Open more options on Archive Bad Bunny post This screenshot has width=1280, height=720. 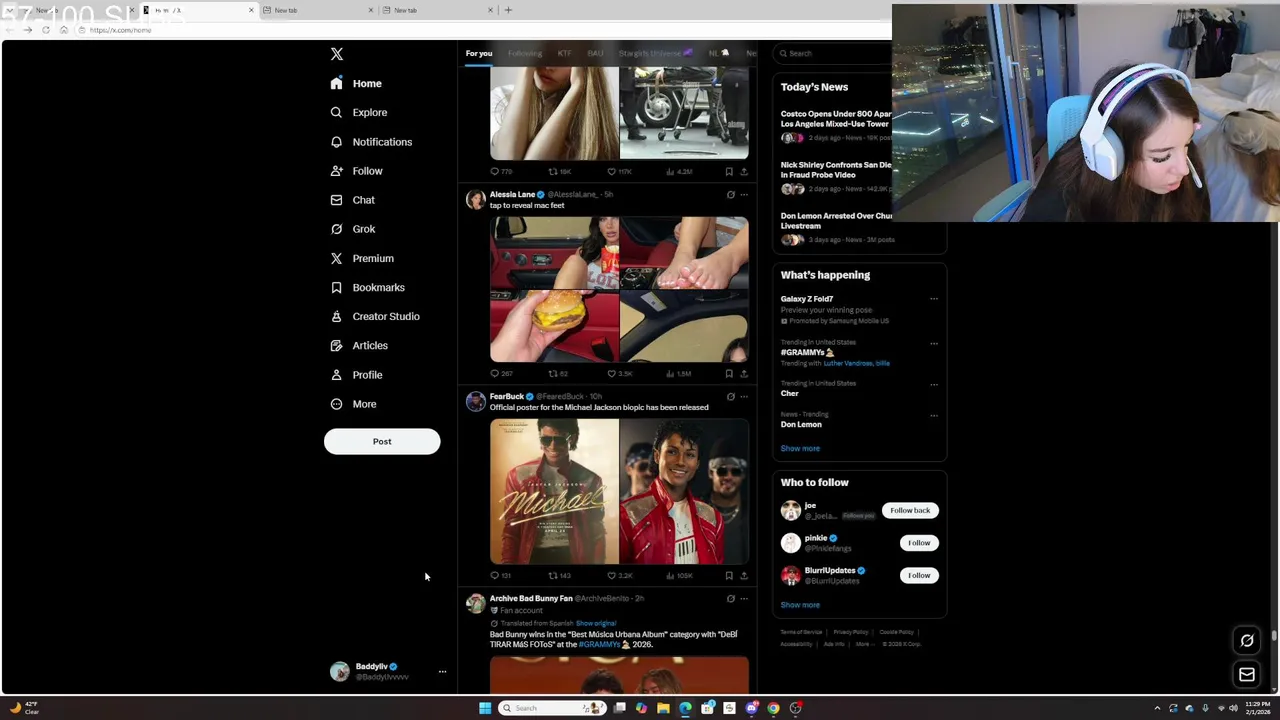point(743,599)
